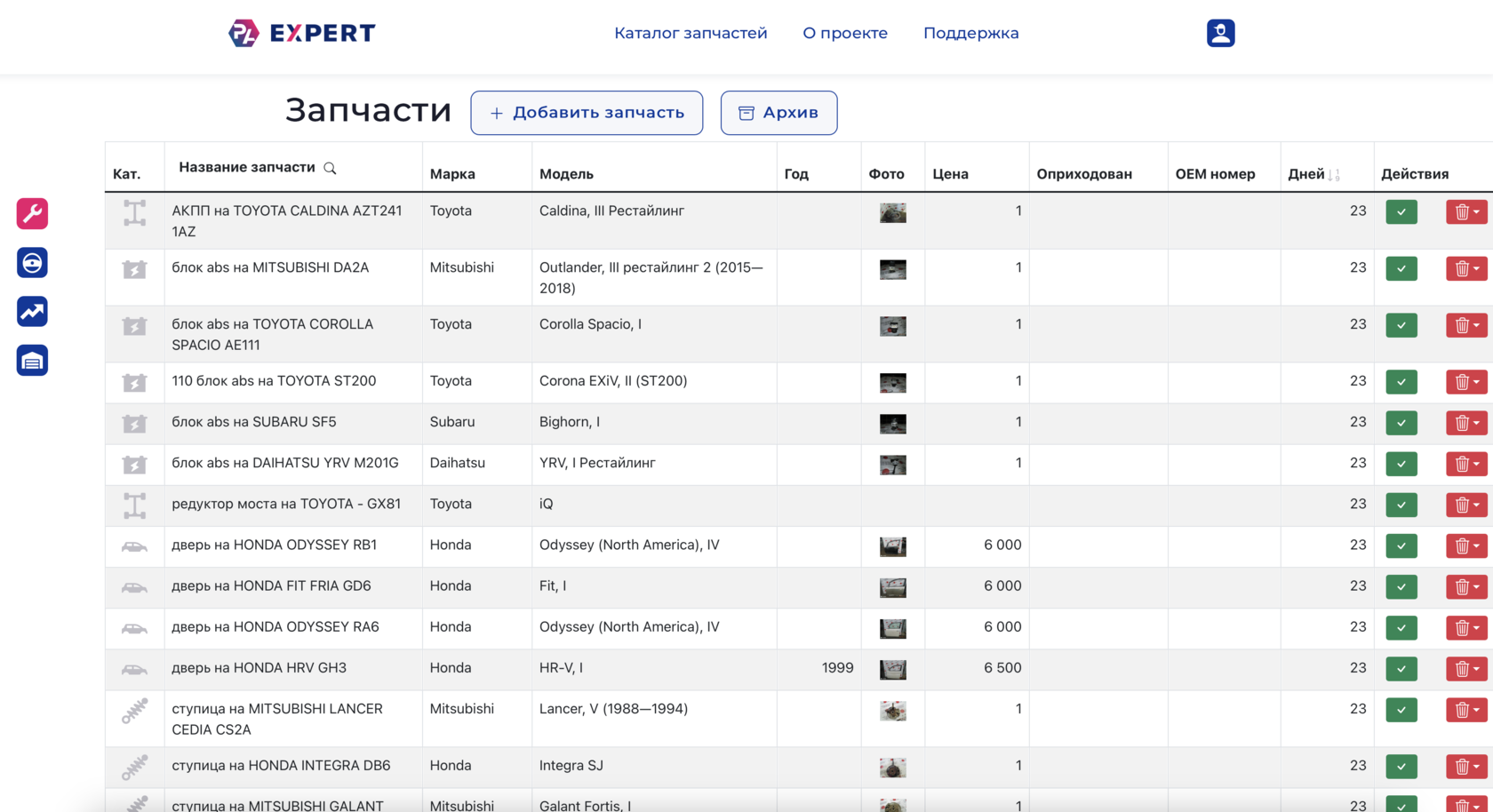
Task: Open photo thumbnail for ступица на HONDA INTEGRA DB6
Action: pyautogui.click(x=893, y=768)
